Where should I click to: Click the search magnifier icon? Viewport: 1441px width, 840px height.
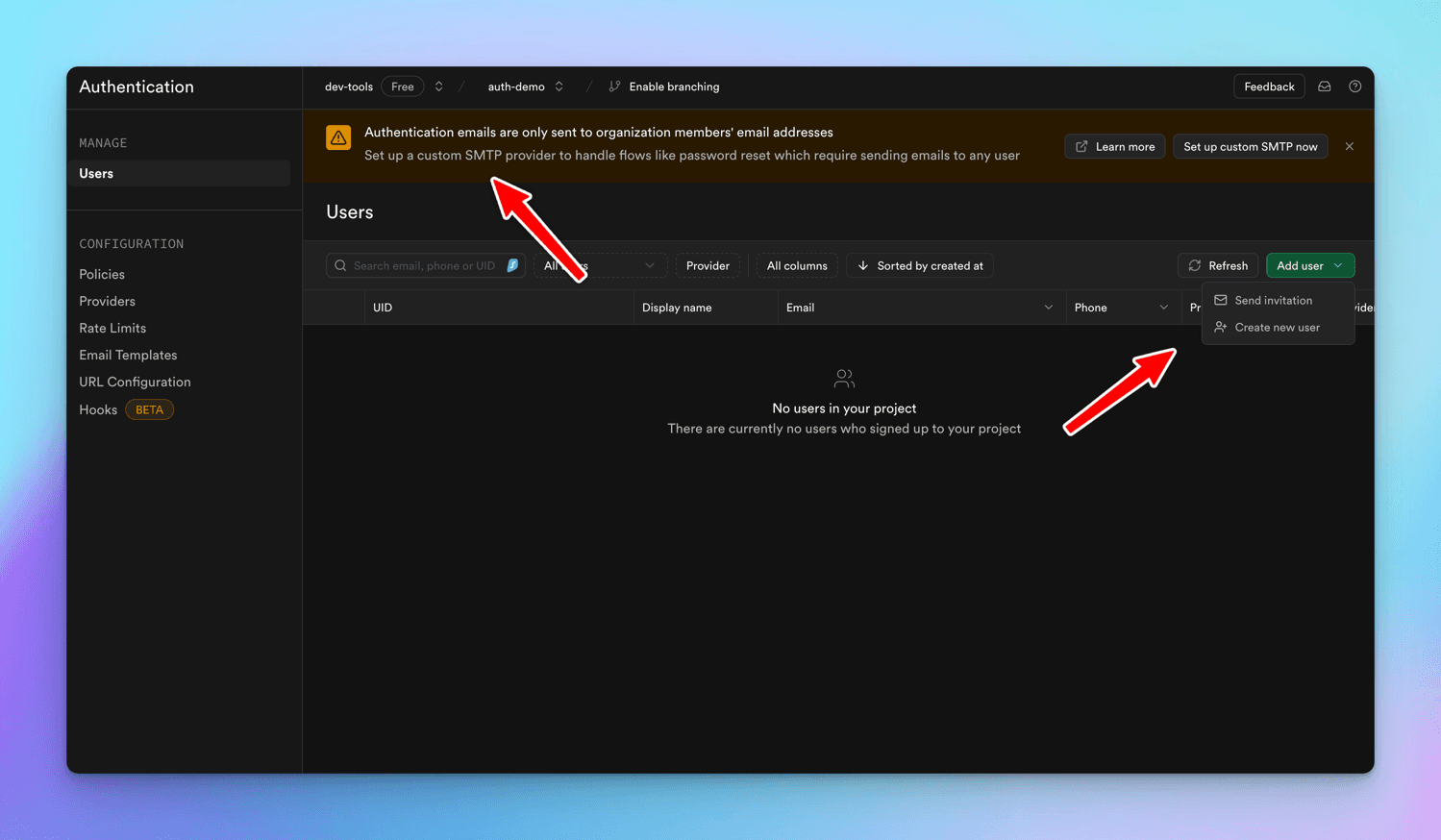tap(340, 265)
